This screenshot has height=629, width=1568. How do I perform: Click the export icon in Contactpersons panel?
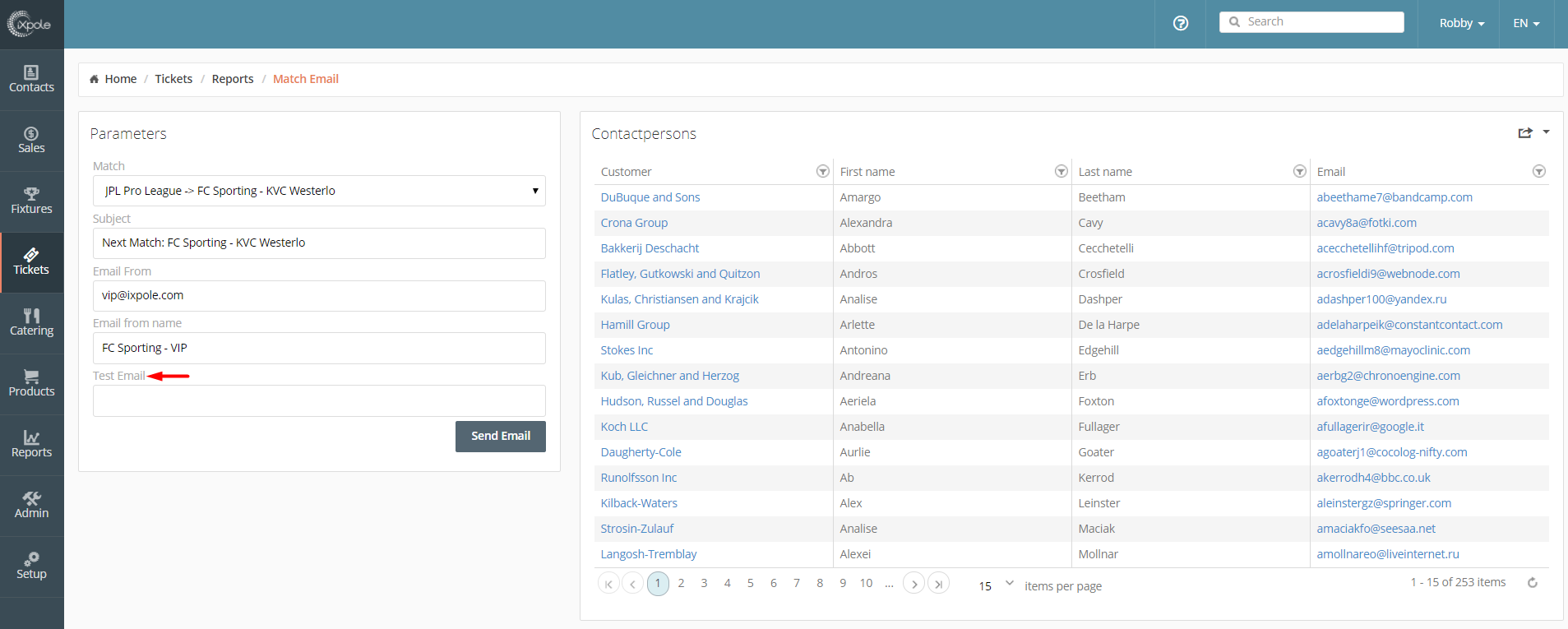[x=1525, y=132]
